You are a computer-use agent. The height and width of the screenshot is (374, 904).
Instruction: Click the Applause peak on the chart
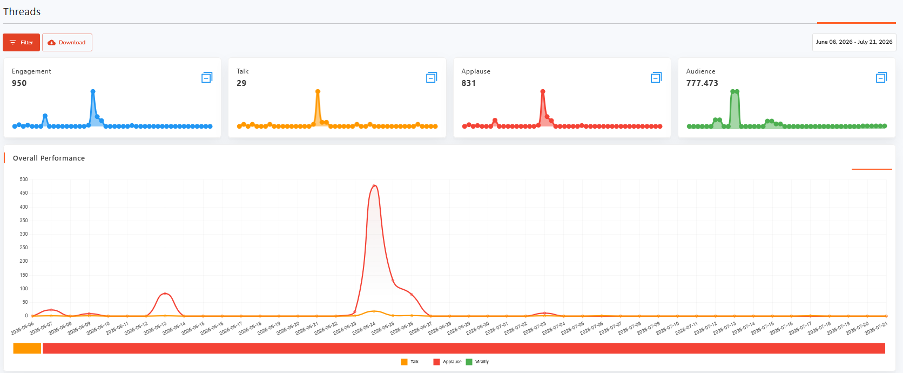point(374,186)
